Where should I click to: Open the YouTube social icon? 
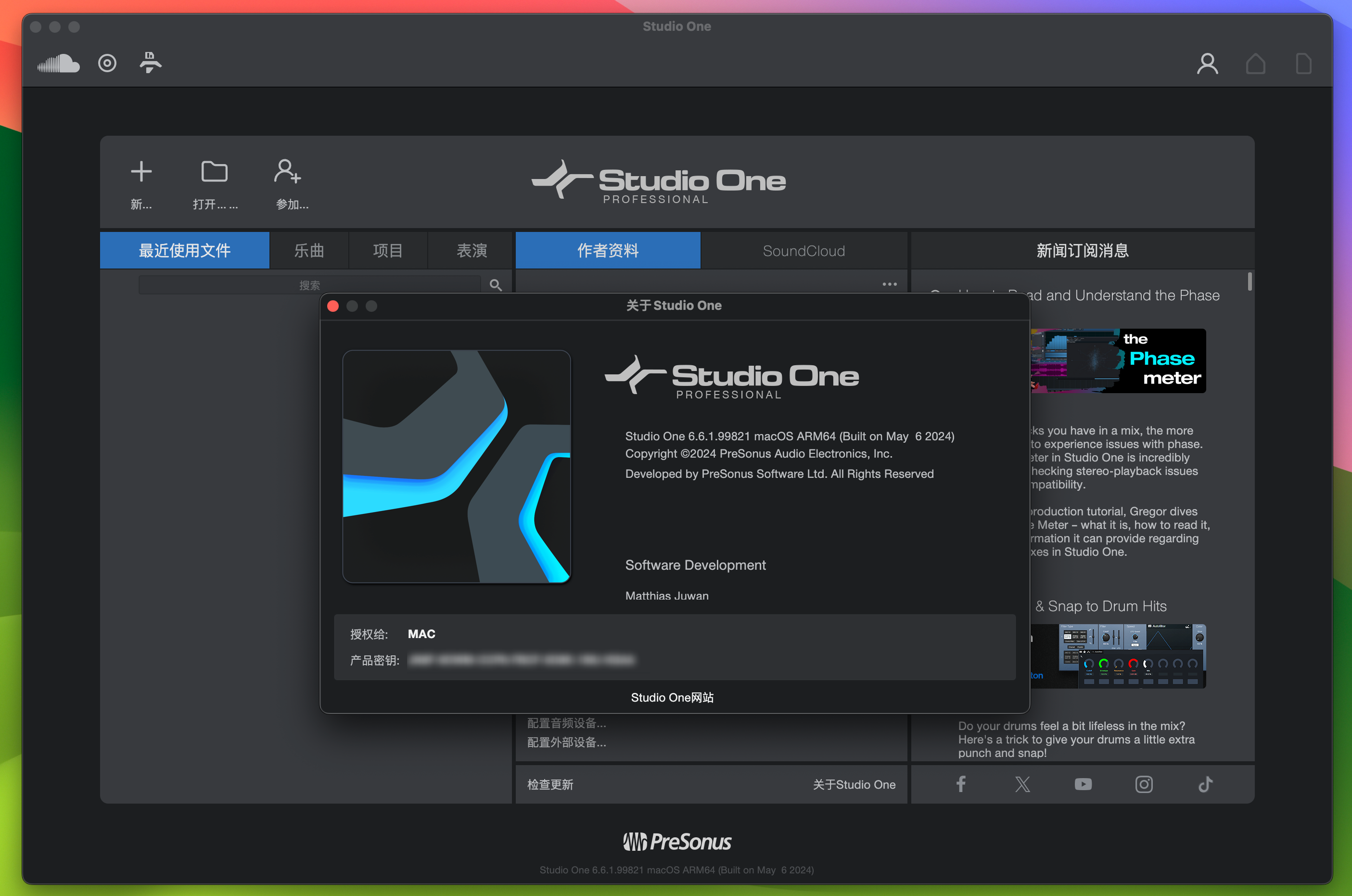coord(1083,784)
